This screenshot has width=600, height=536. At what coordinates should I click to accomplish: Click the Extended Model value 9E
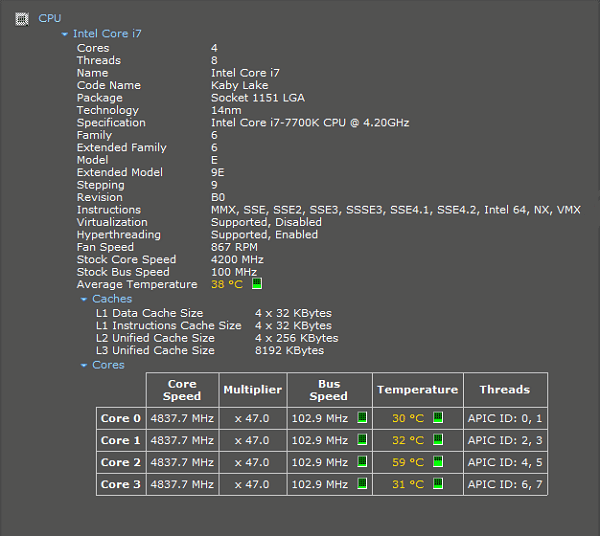(x=218, y=173)
